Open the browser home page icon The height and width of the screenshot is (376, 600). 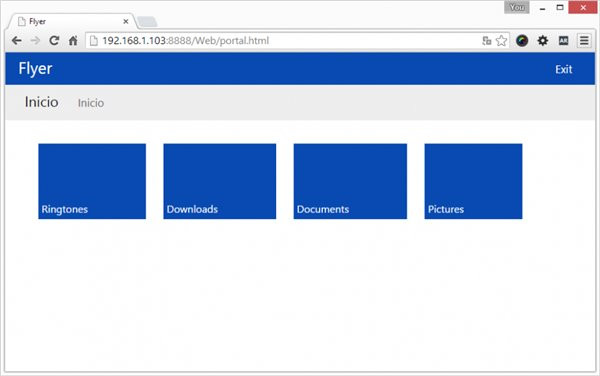[x=73, y=41]
